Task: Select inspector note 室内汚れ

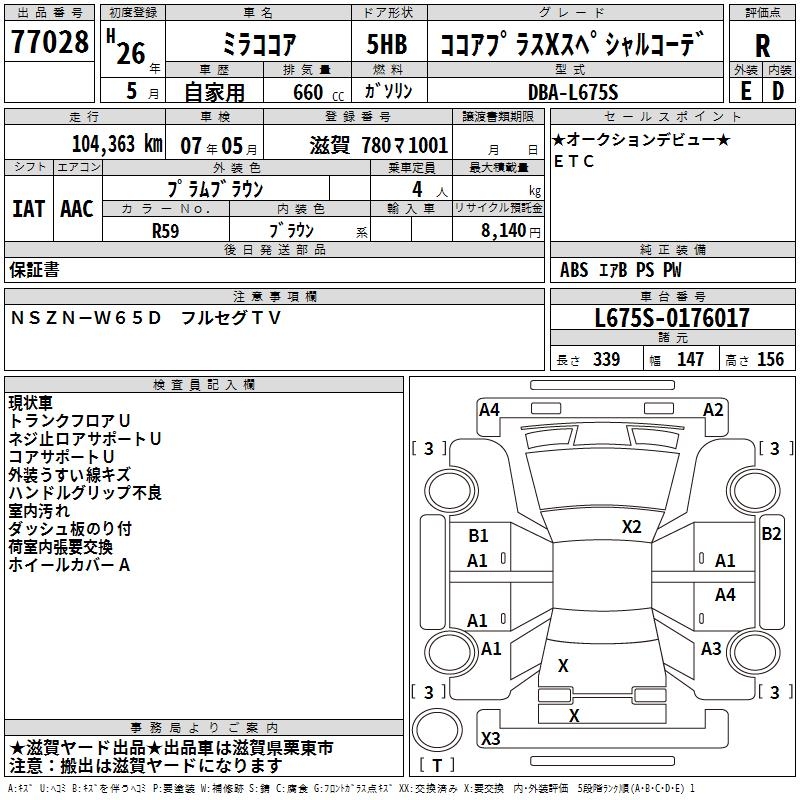Action: [39, 511]
